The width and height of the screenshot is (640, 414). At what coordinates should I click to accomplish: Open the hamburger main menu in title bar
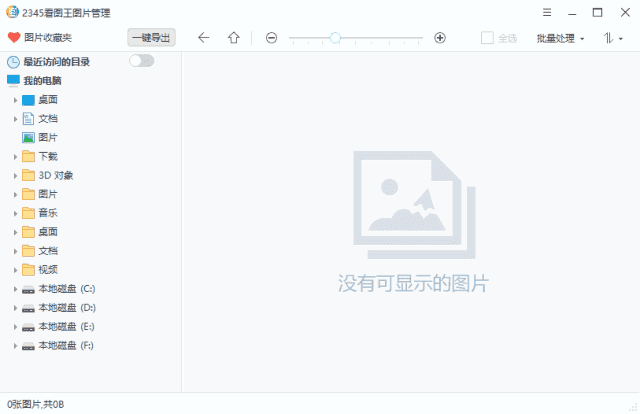pos(547,12)
